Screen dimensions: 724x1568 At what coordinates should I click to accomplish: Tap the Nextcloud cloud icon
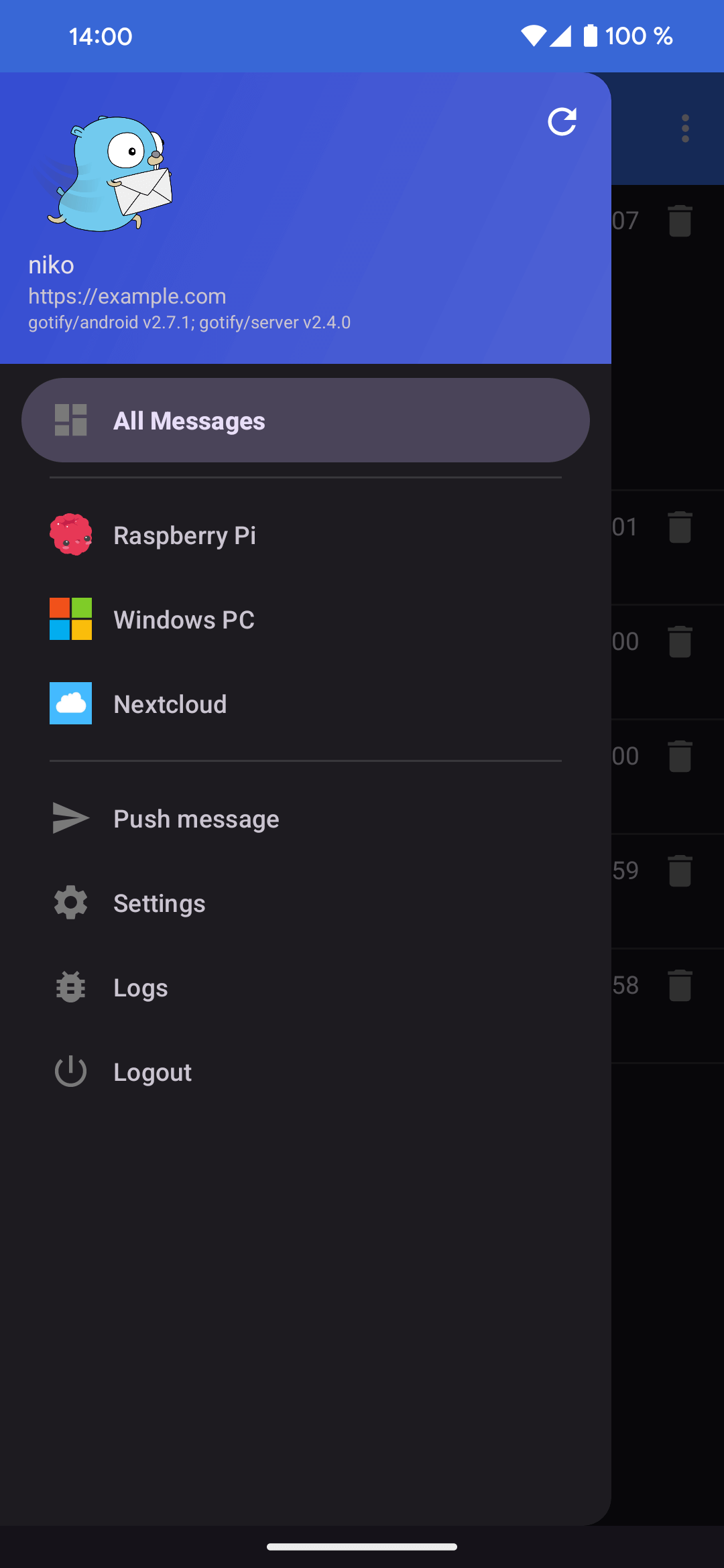pos(70,704)
